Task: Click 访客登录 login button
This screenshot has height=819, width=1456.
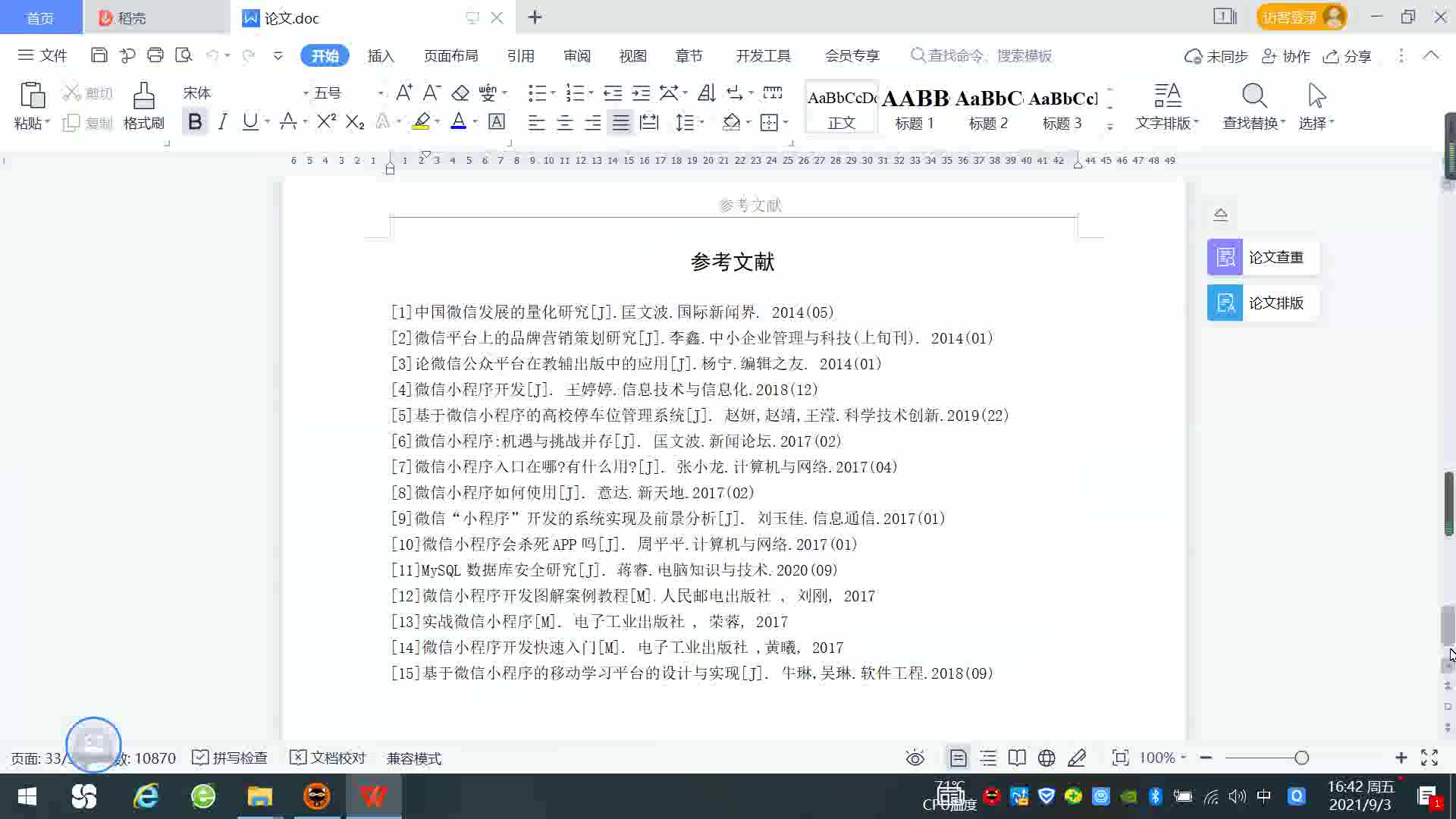Action: click(x=1301, y=17)
